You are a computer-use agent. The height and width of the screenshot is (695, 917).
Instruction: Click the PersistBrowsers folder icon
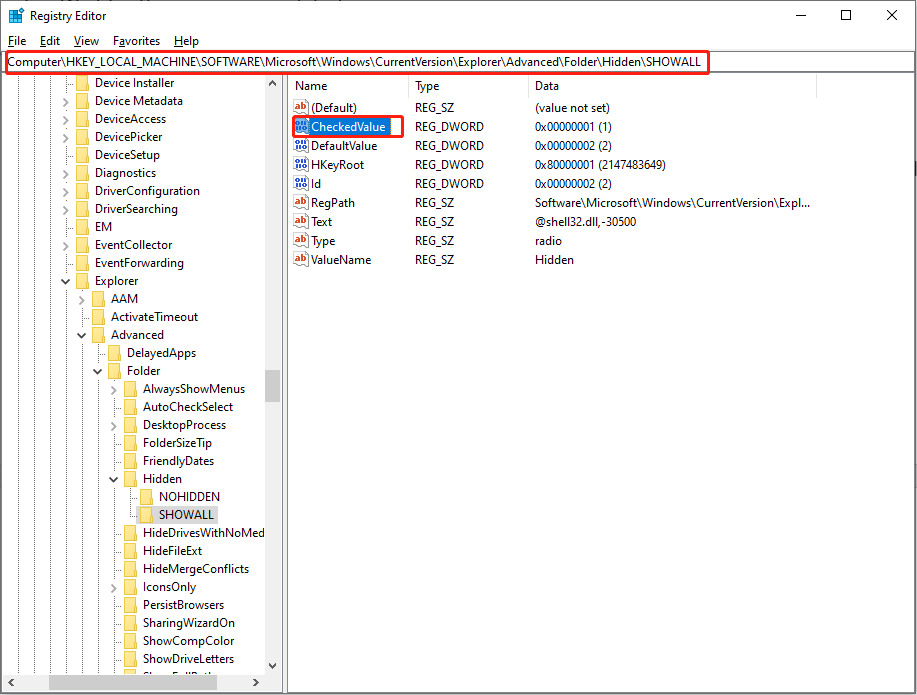tap(130, 605)
